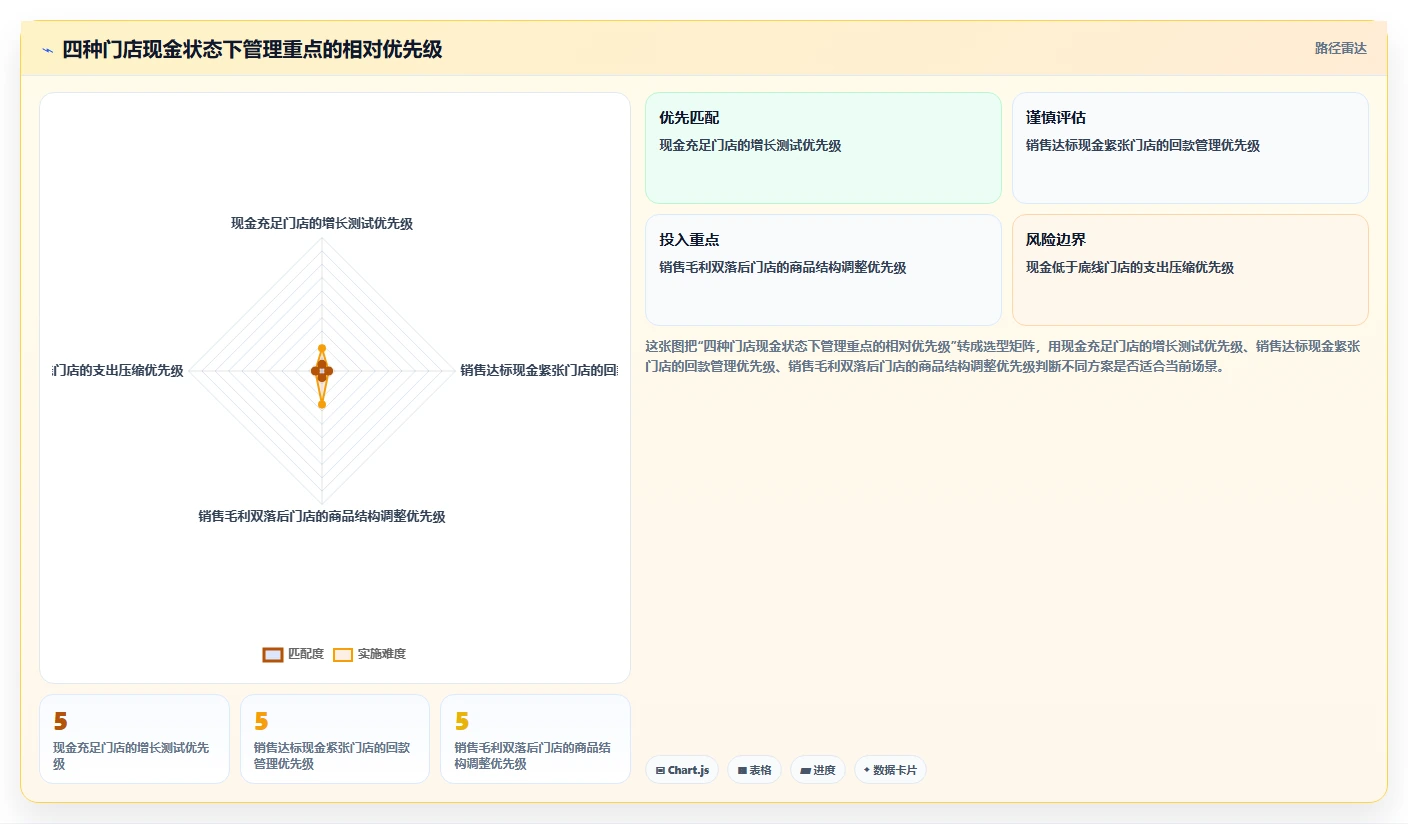
Task: Select the 进度 tag
Action: pos(818,770)
